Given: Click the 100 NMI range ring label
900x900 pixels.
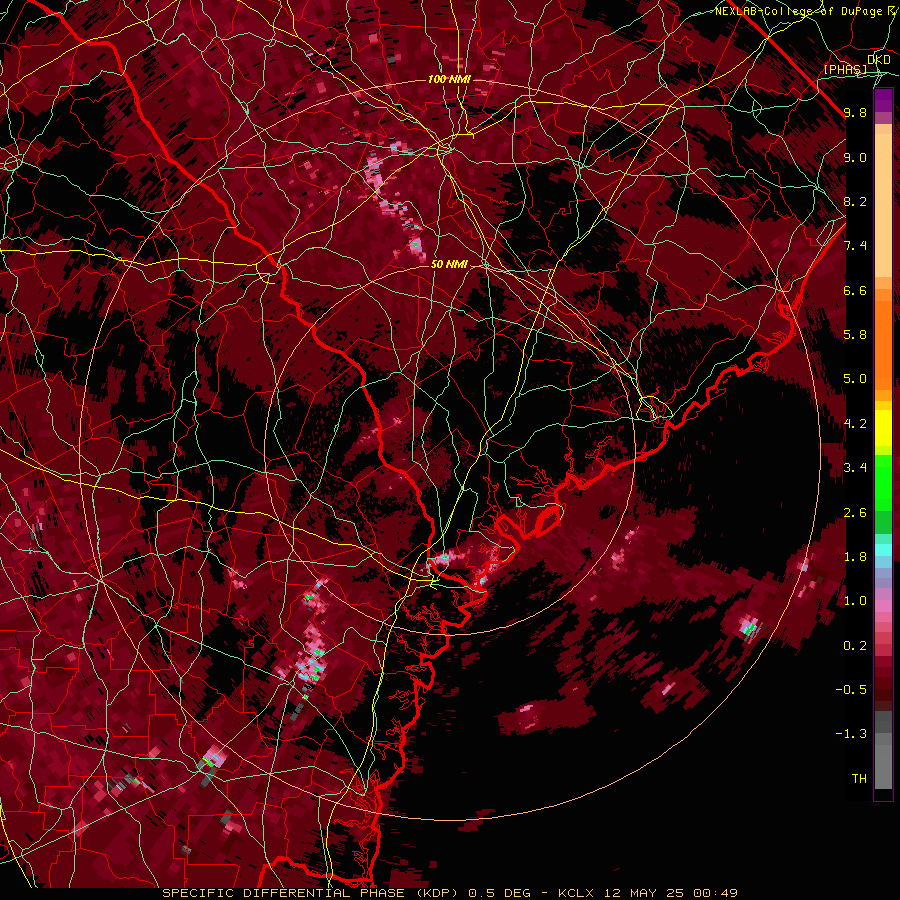Looking at the screenshot, I should [449, 79].
